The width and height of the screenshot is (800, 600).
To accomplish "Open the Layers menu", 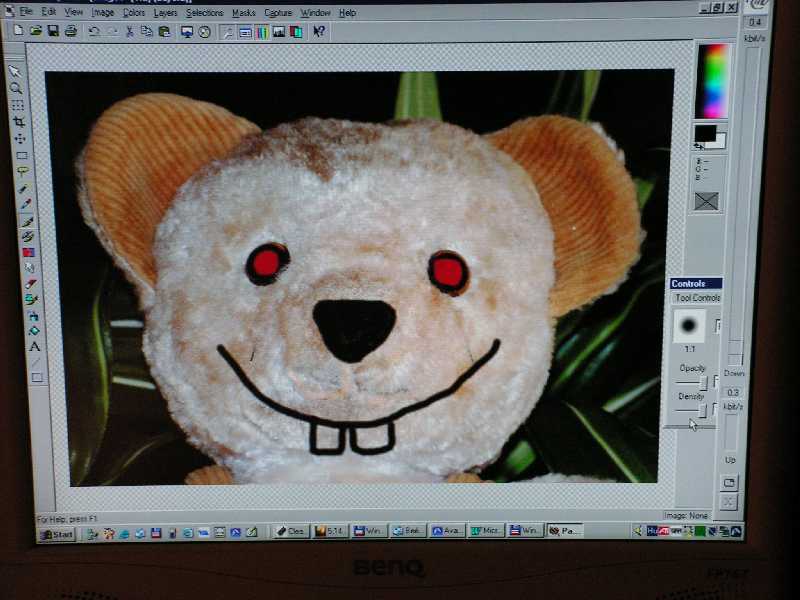I will (x=165, y=13).
